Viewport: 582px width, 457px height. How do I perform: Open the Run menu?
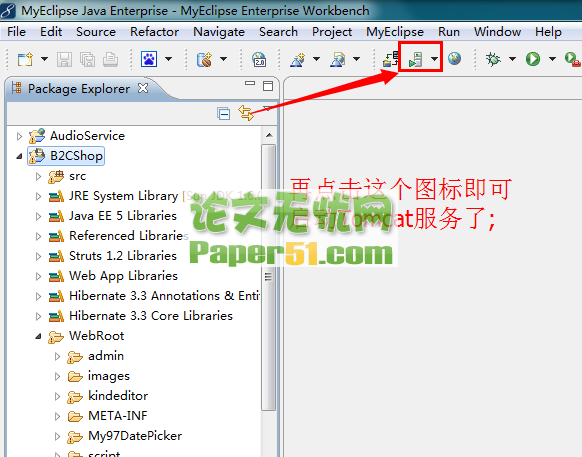[449, 32]
